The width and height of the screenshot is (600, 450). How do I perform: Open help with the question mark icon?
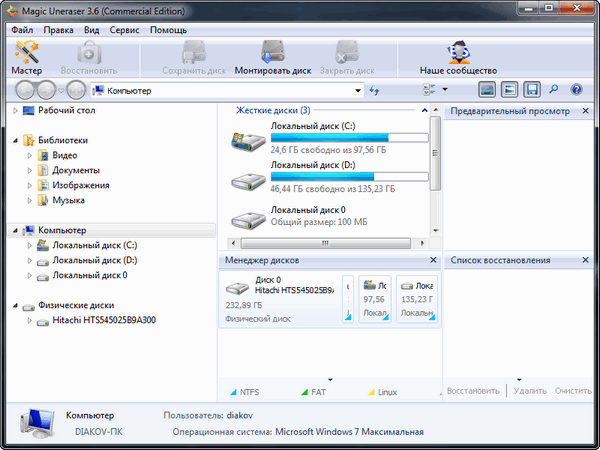576,90
